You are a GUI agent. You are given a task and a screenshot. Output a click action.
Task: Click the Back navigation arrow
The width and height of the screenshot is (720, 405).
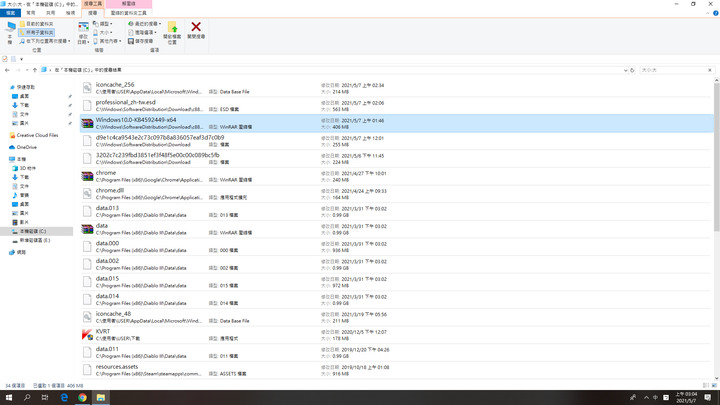click(7, 70)
